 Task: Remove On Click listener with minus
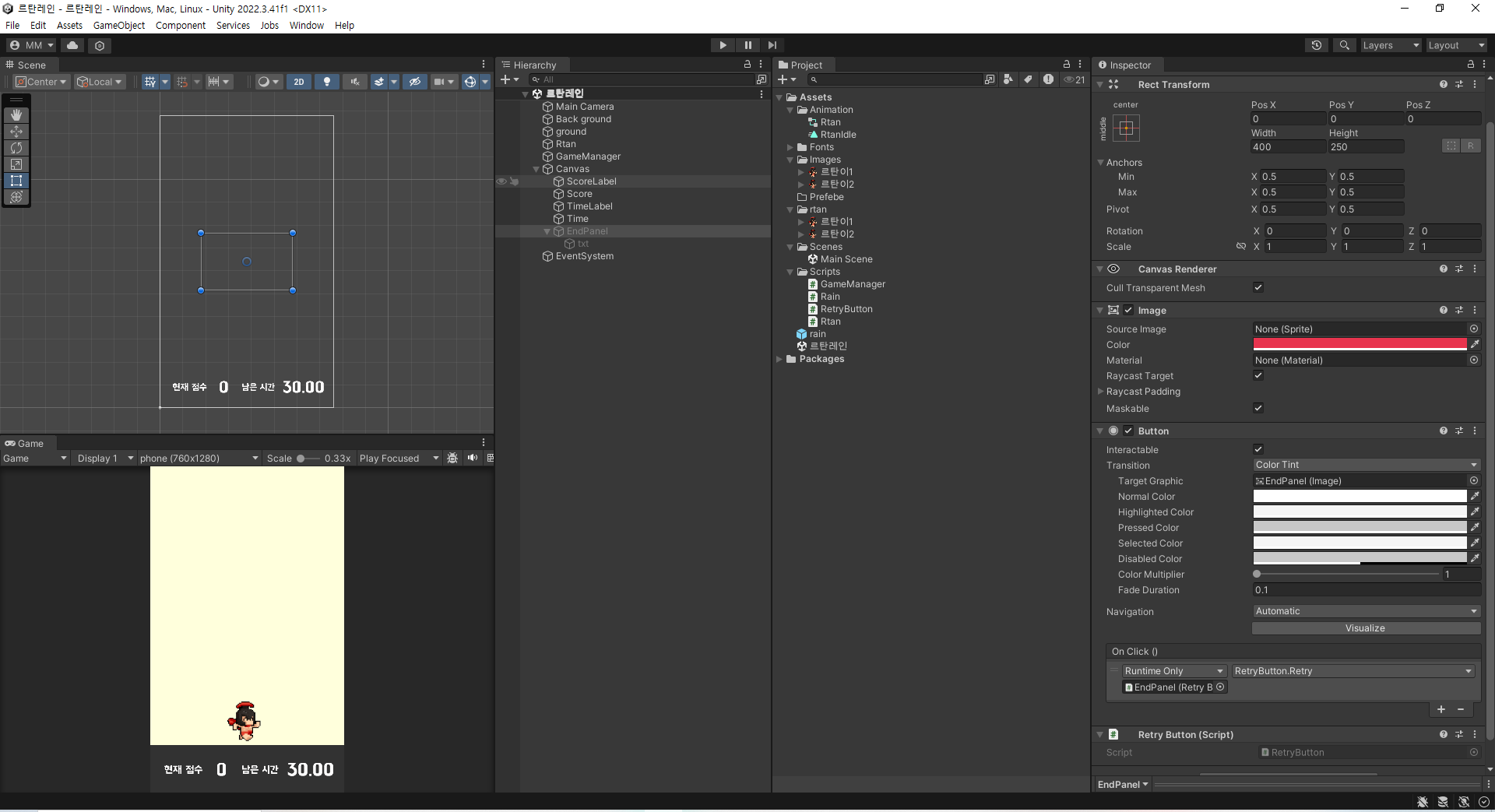point(1461,709)
